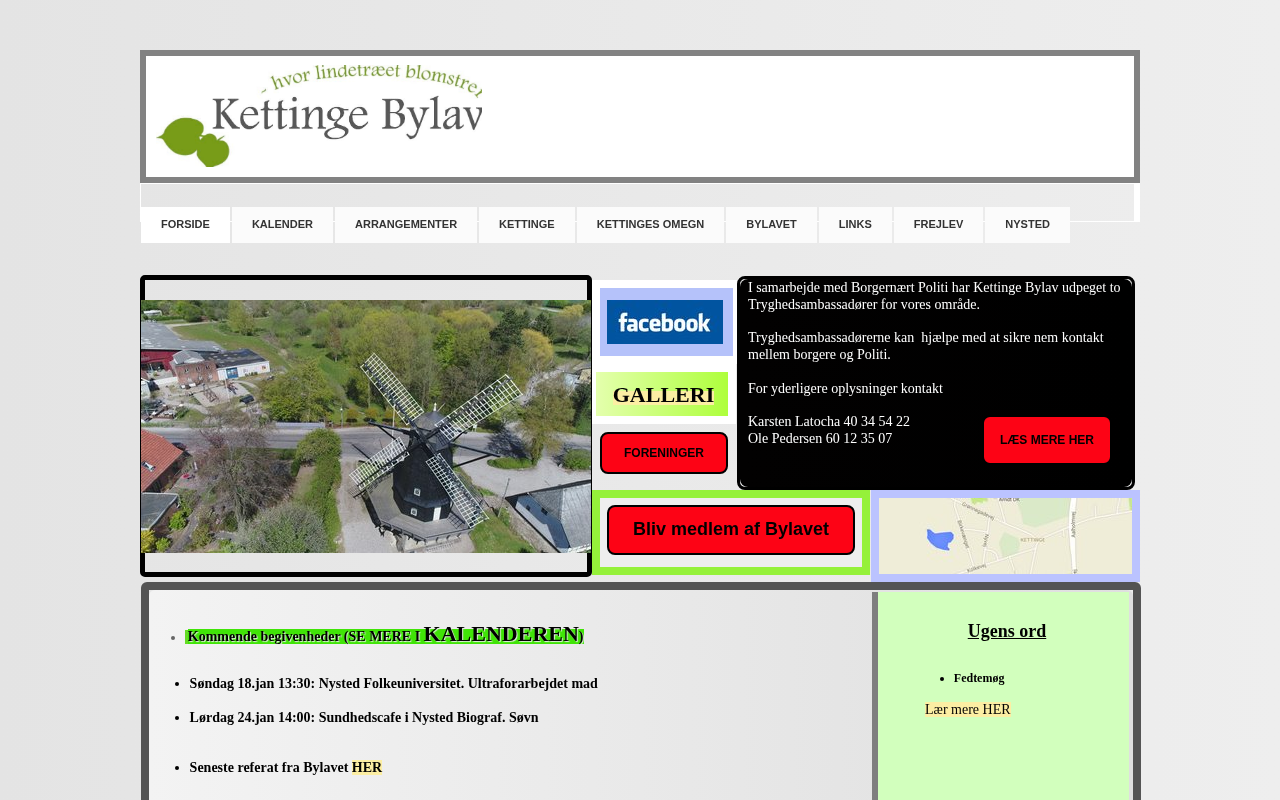This screenshot has width=1280, height=800.
Task: Select the Nysted Folkeuniversitet event text
Action: pos(394,684)
